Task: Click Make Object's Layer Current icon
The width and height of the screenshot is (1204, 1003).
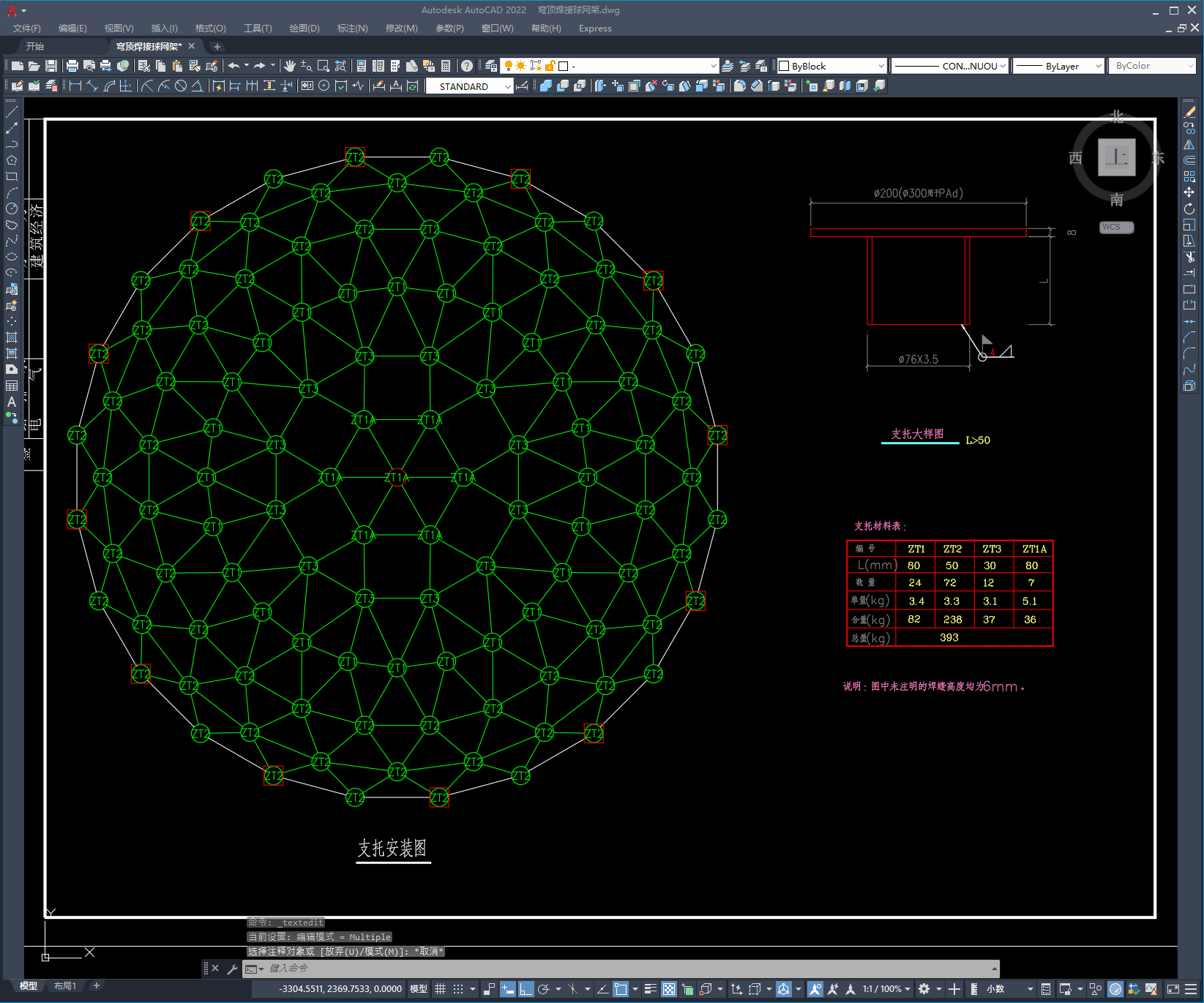Action: click(728, 66)
